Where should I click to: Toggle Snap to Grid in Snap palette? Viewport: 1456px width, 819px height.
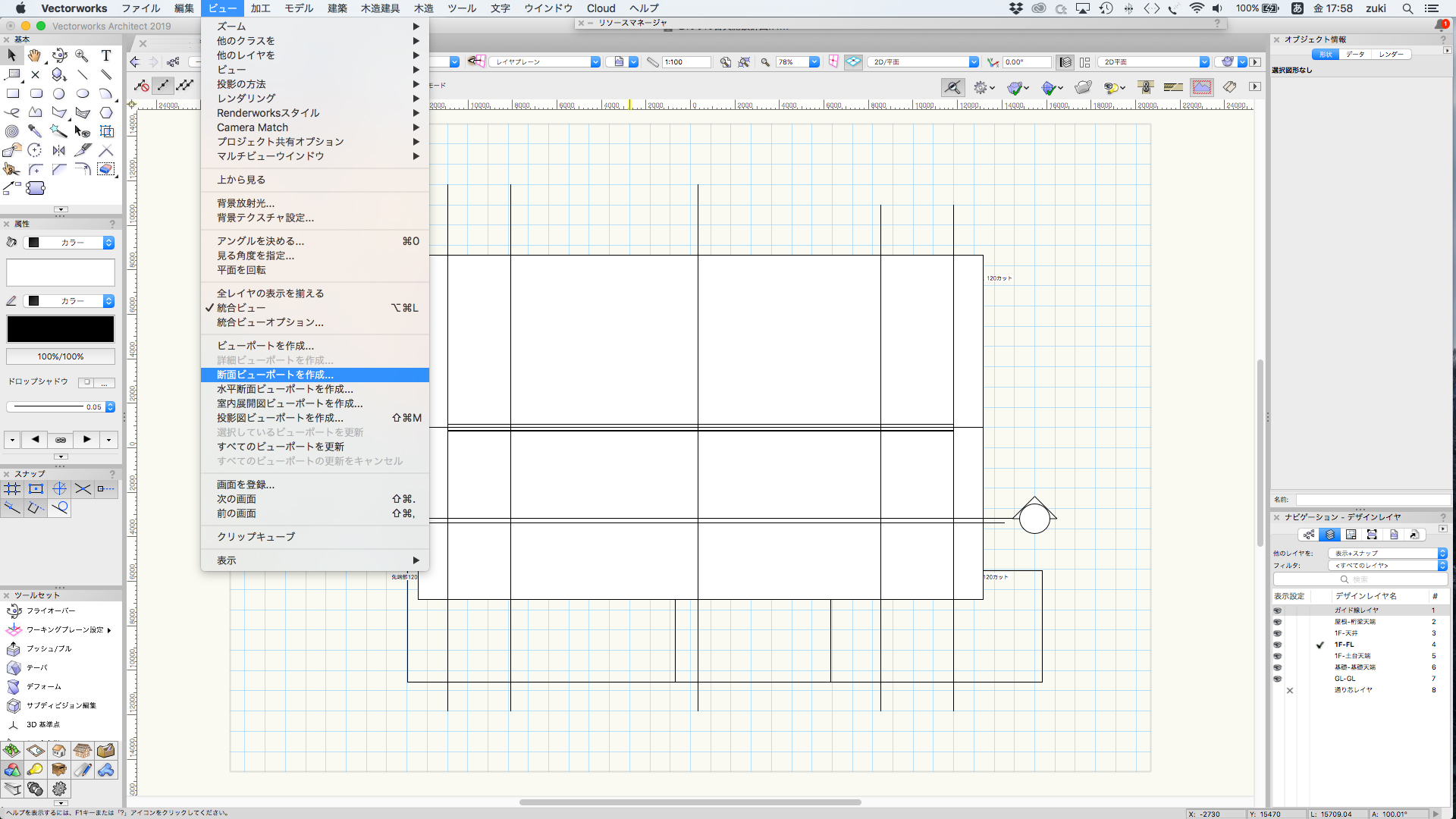(12, 489)
